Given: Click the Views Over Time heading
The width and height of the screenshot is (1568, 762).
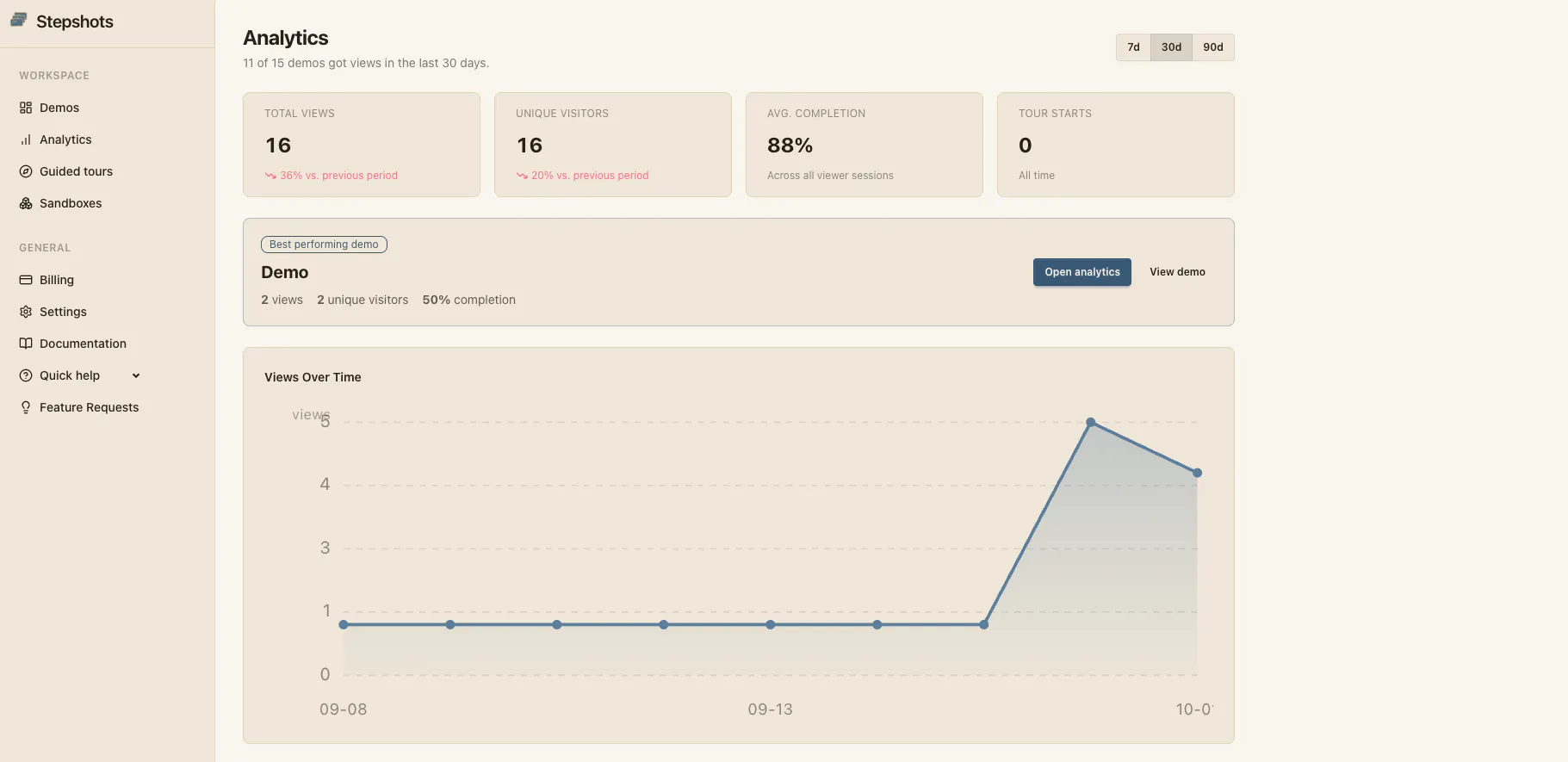Looking at the screenshot, I should point(313,377).
